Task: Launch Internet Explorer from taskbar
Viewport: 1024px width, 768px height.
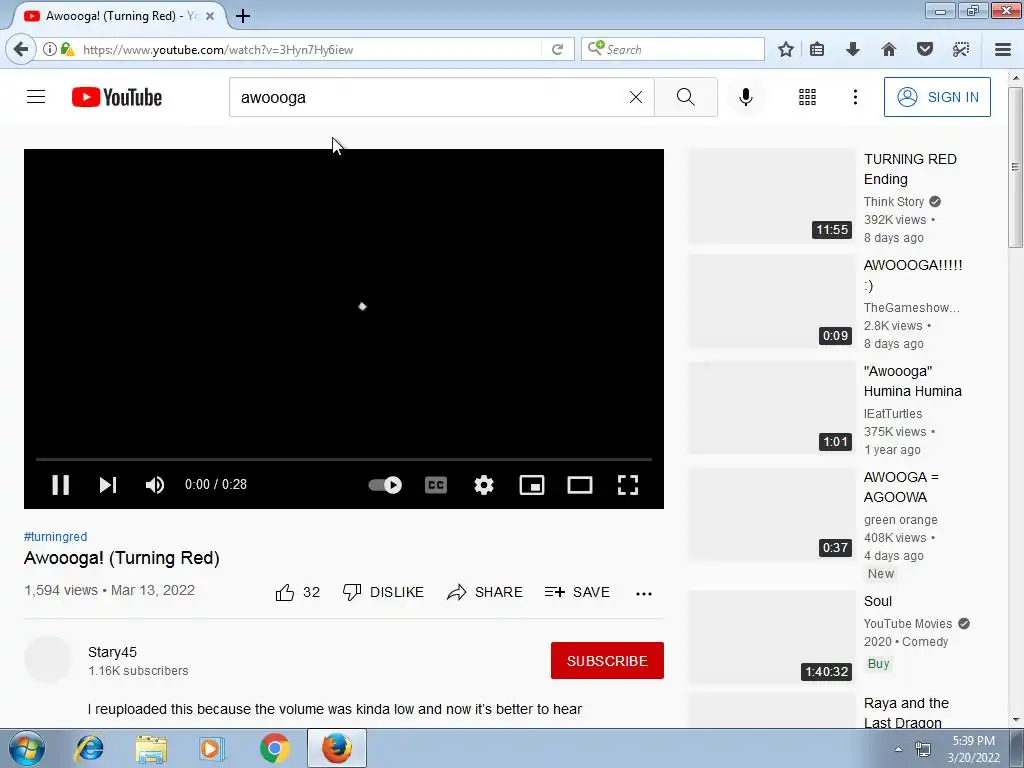Action: click(x=89, y=748)
